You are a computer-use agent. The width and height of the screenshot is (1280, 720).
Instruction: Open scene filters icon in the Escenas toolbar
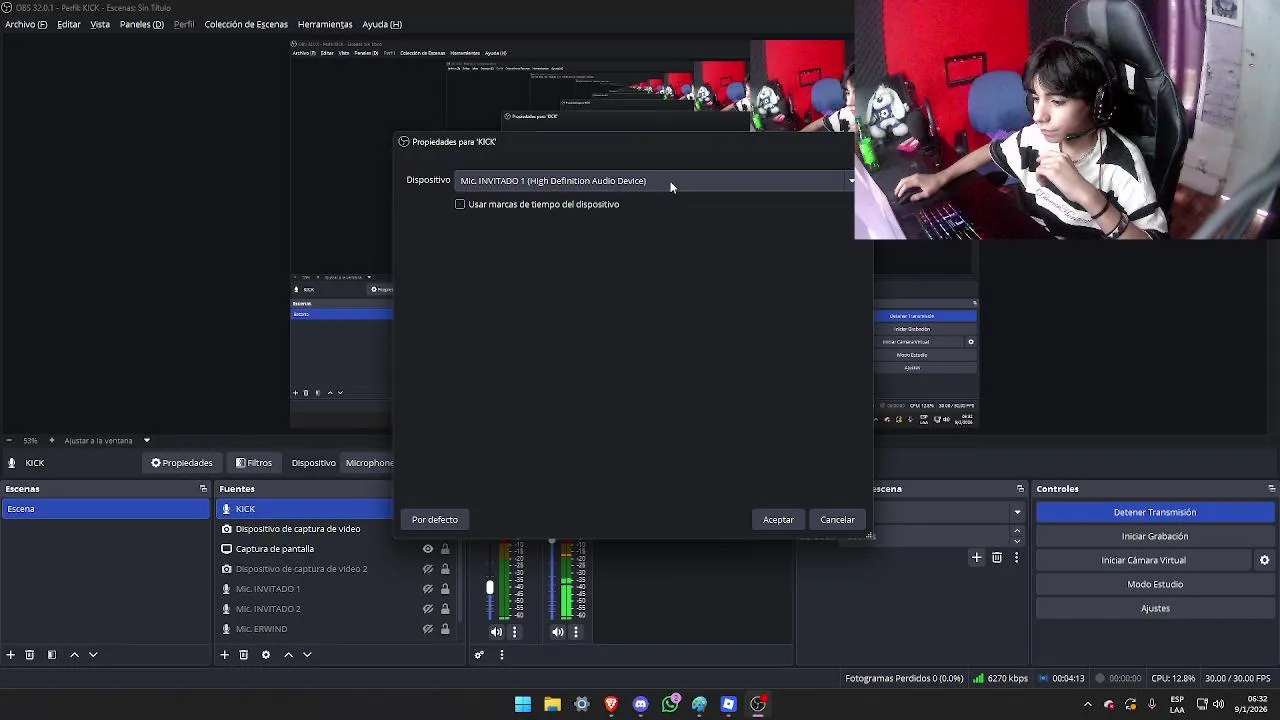tap(52, 654)
